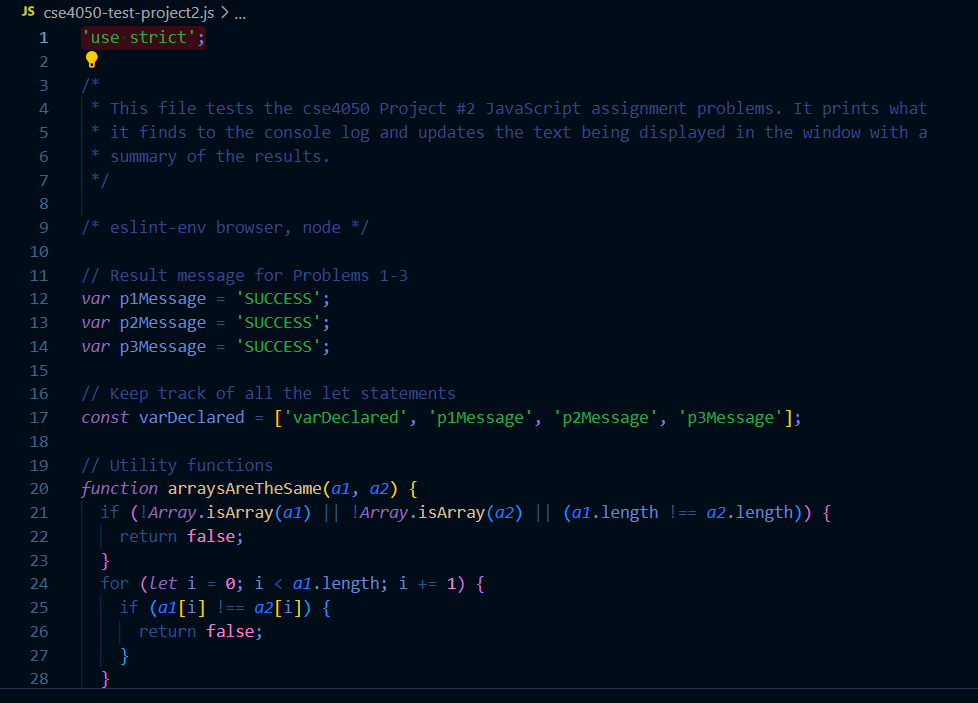This screenshot has width=978, height=703.
Task: Click line number 12 in the gutter
Action: [x=39, y=299]
